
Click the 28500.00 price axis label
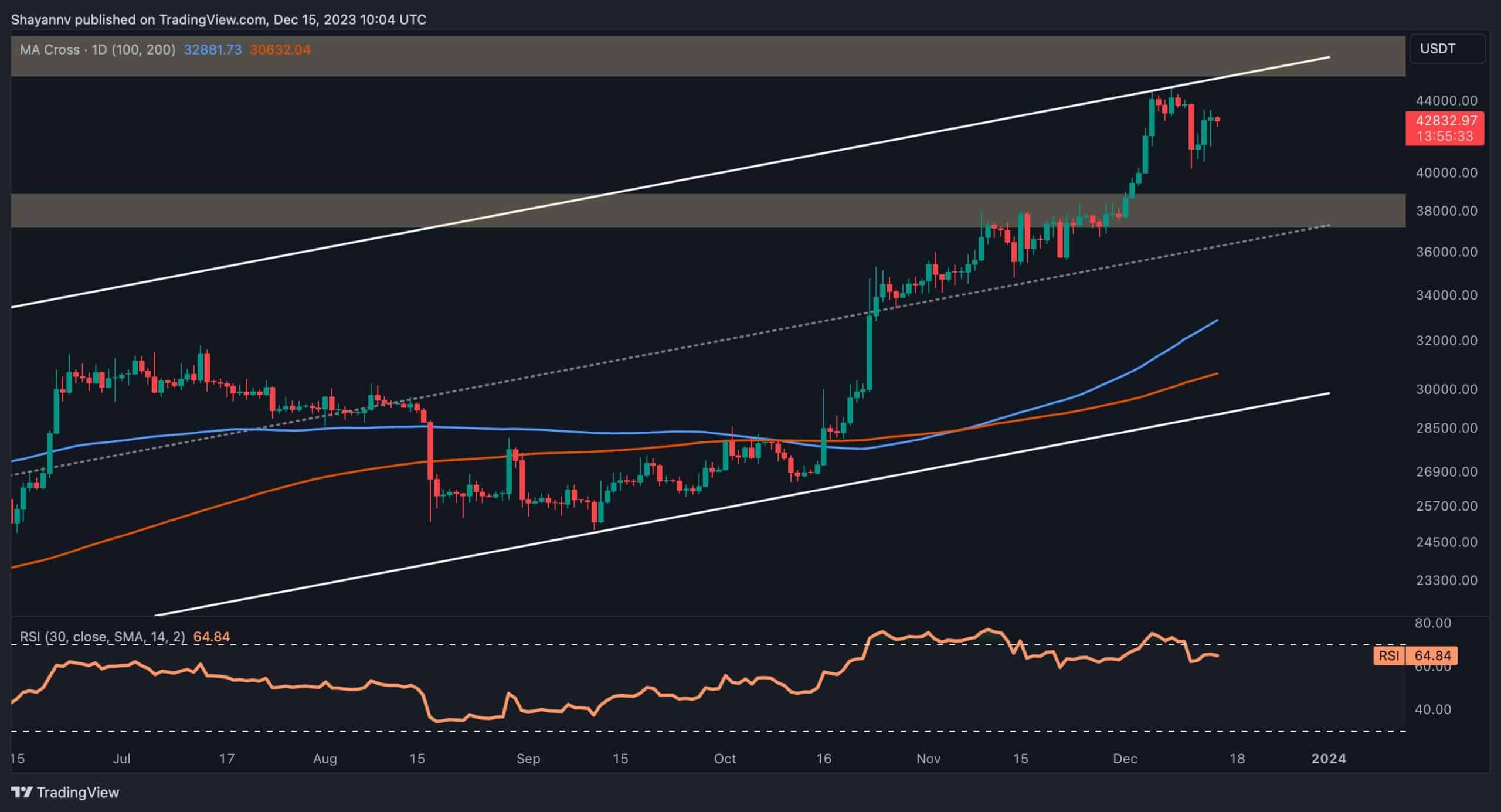click(x=1446, y=428)
